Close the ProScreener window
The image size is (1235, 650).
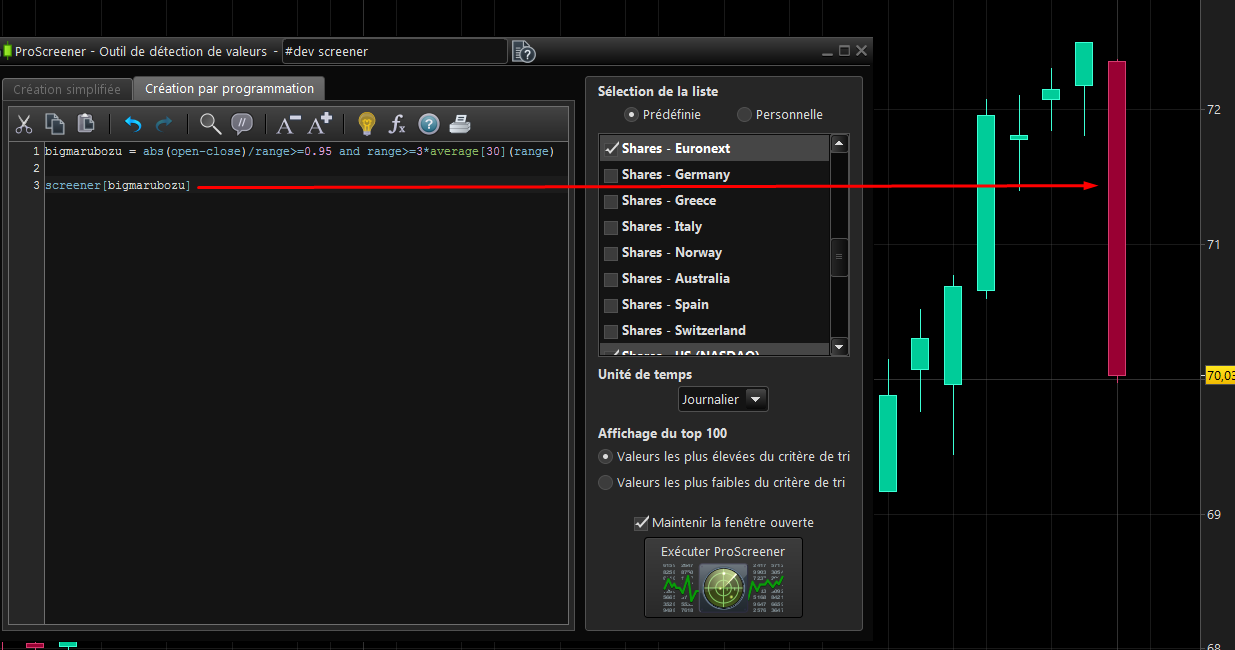[862, 50]
